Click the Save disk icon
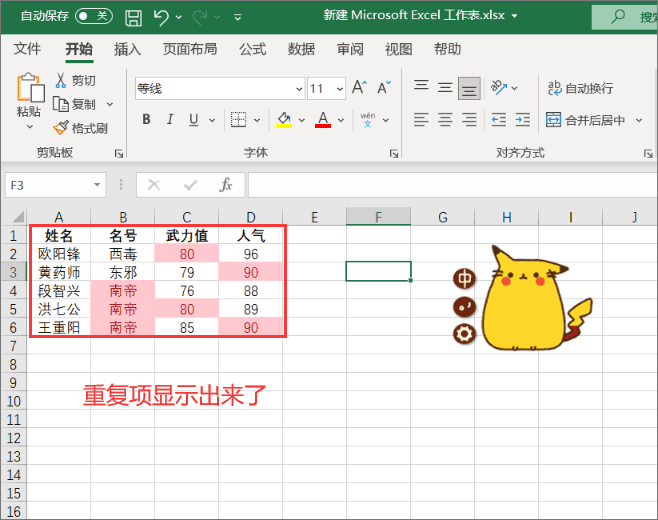 click(133, 18)
